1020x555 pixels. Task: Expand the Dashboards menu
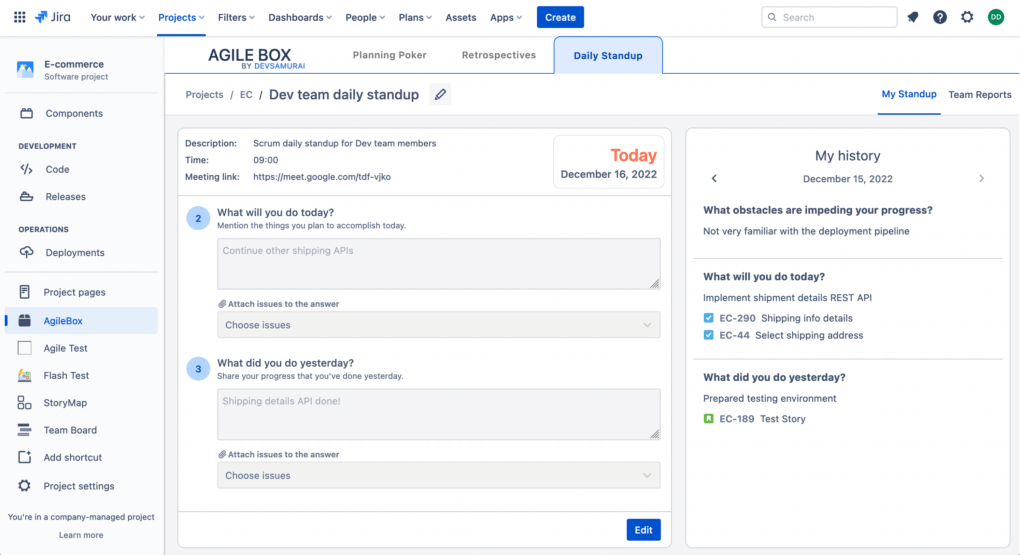[300, 18]
